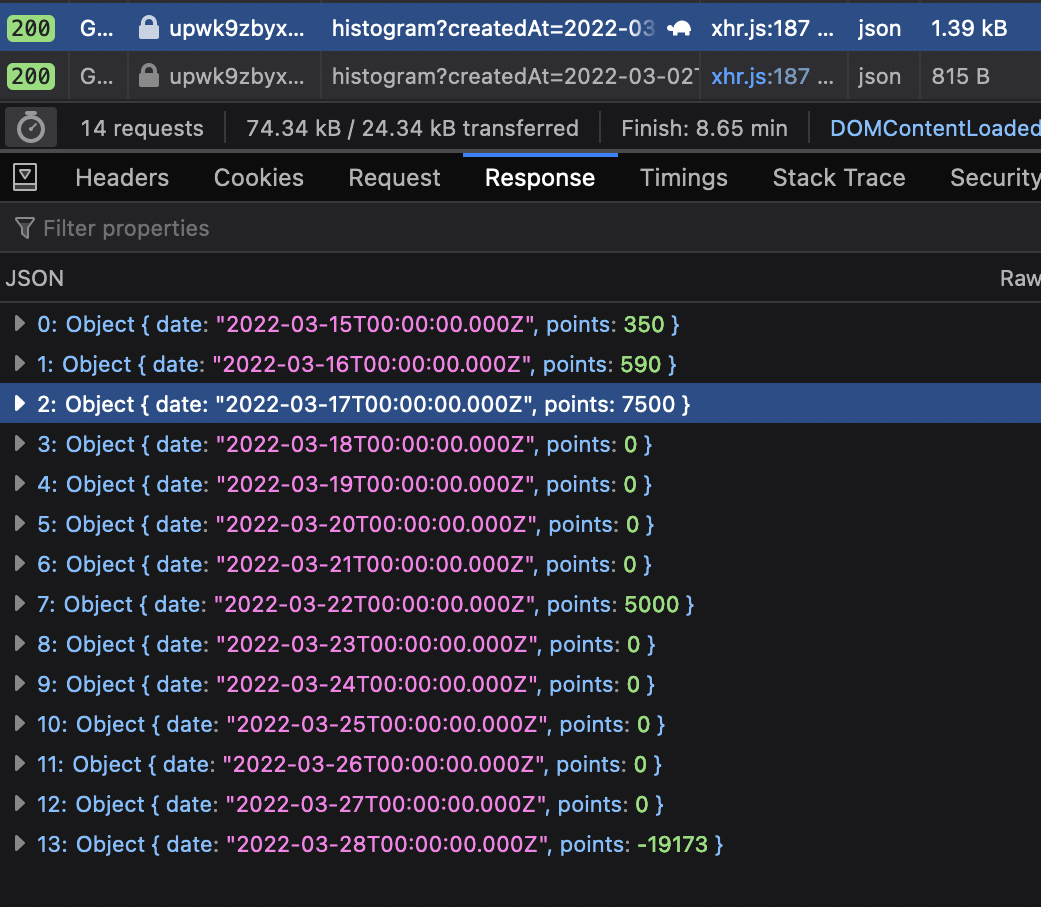Click the points value 5000

point(651,604)
